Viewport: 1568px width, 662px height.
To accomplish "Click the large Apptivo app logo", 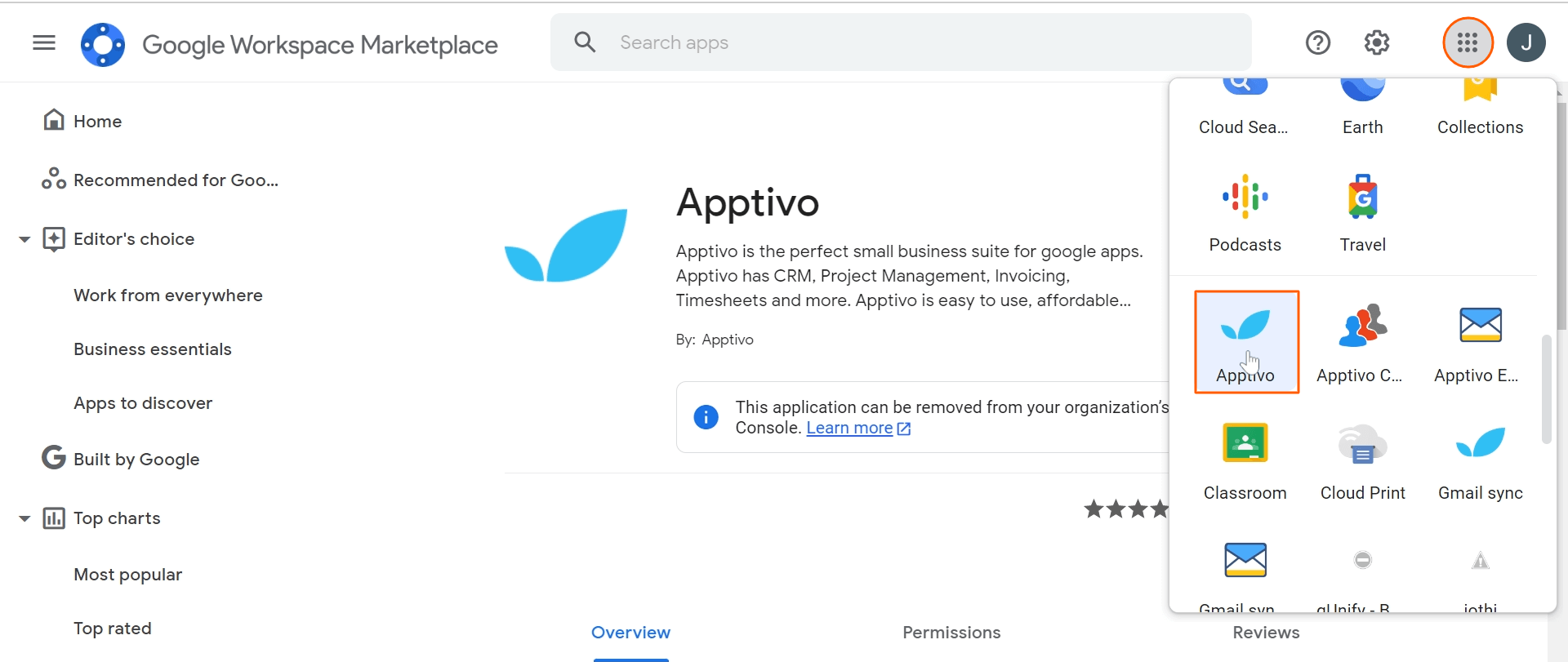I will pyautogui.click(x=566, y=246).
